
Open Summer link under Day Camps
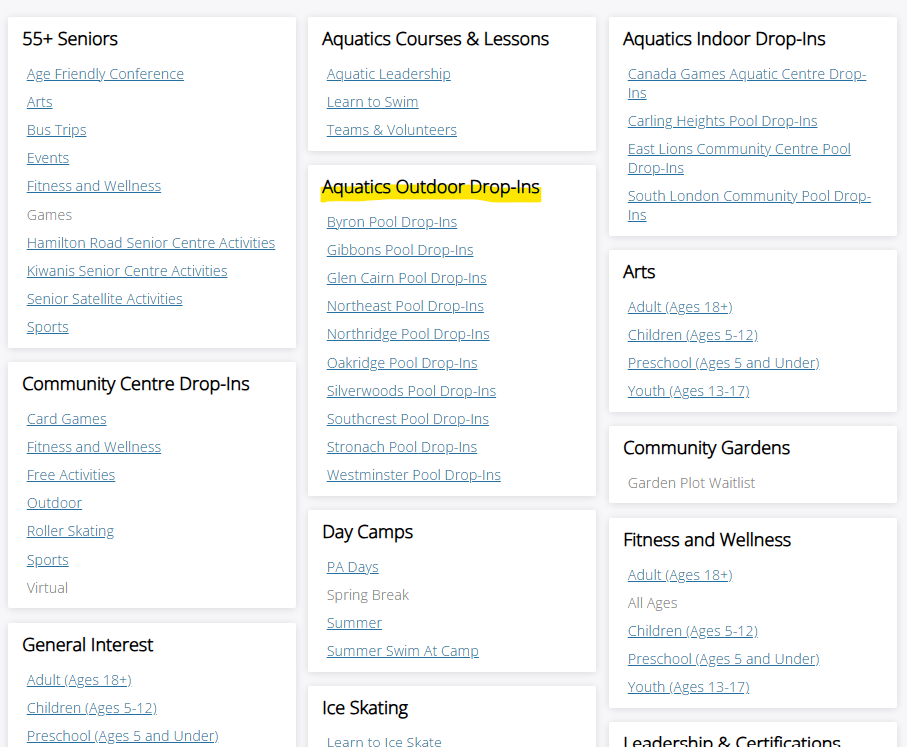354,623
